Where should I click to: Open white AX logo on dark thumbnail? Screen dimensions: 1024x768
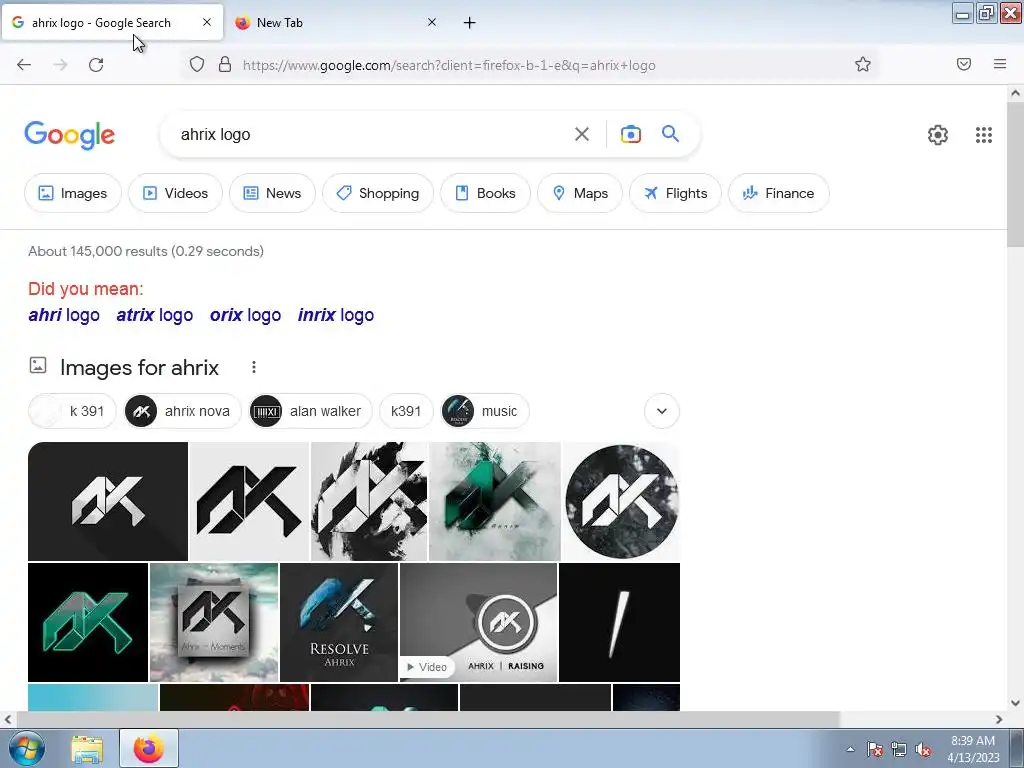click(x=108, y=502)
